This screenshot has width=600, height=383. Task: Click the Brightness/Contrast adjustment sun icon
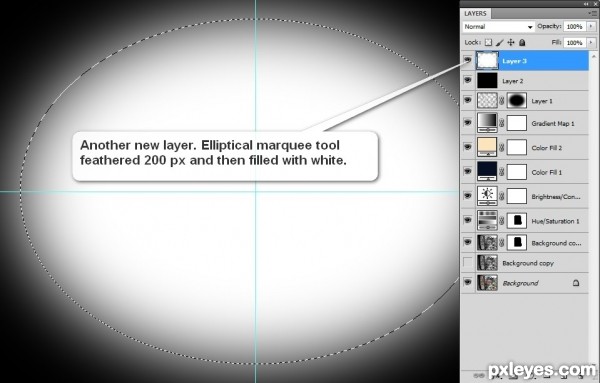487,196
